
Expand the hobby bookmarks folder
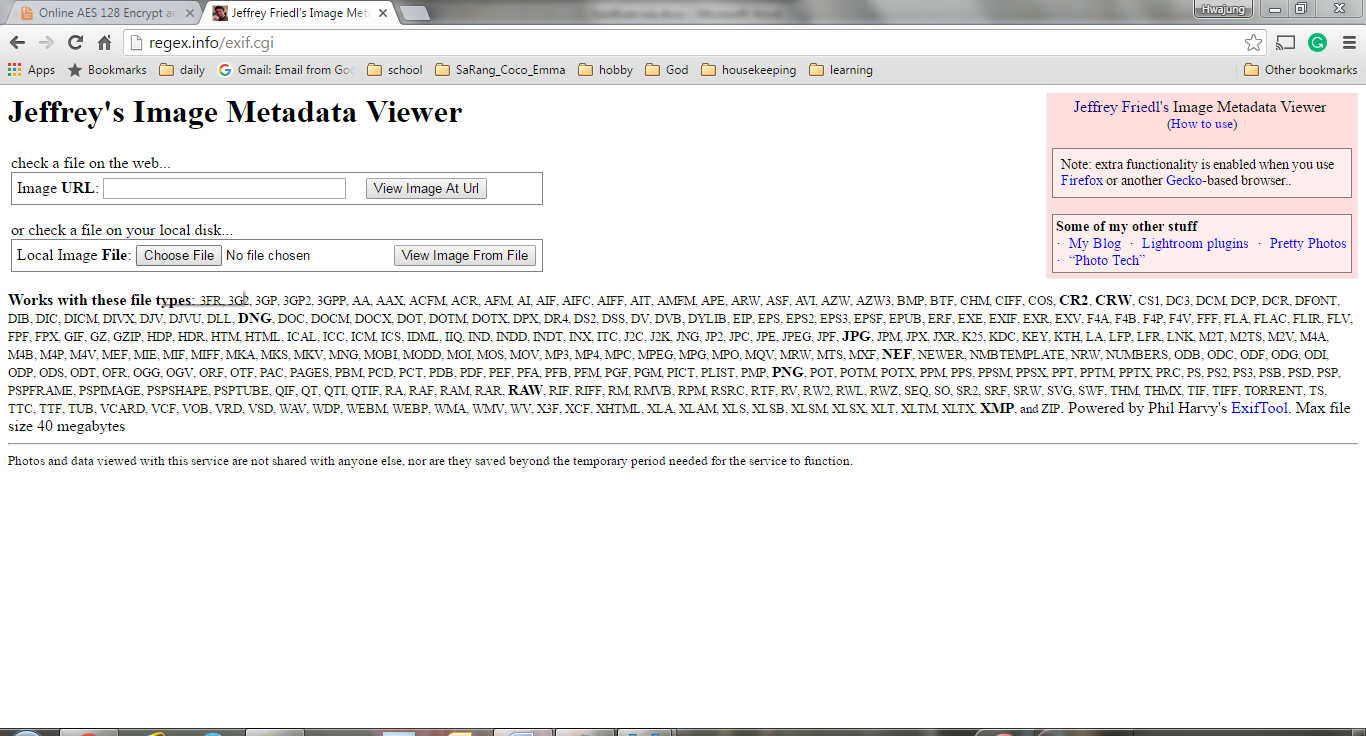pos(605,70)
